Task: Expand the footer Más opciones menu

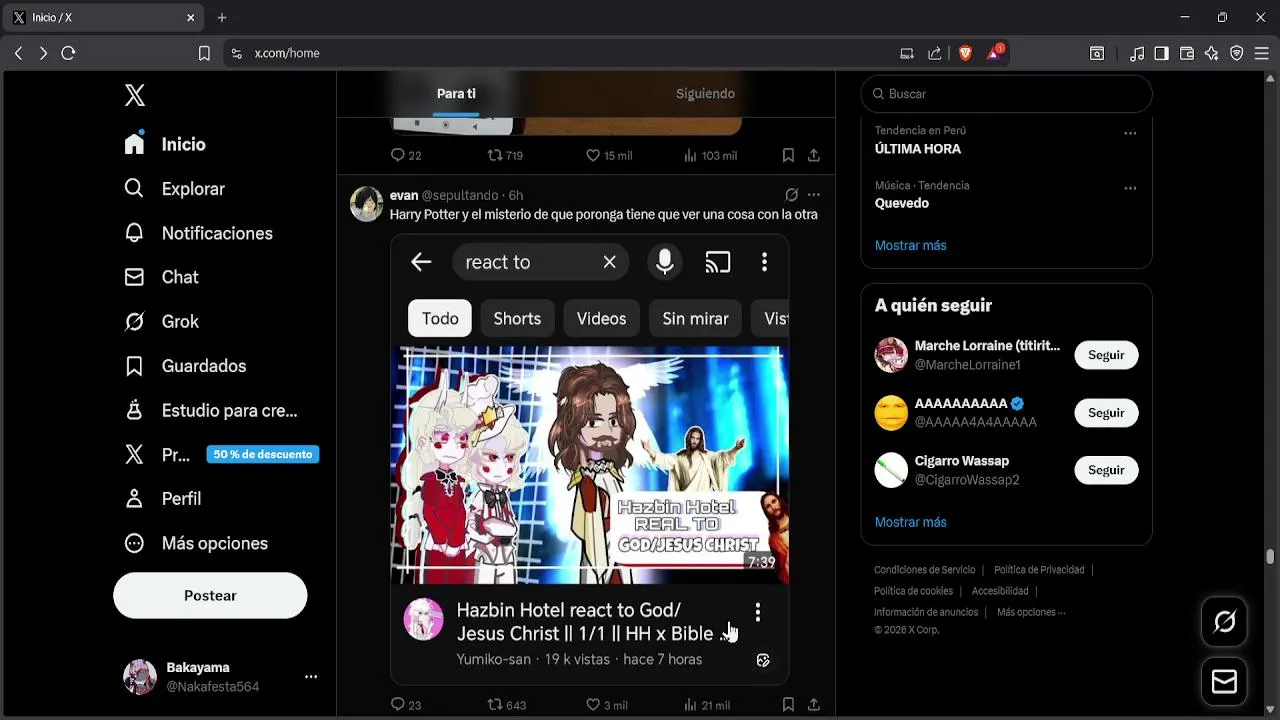Action: [x=1031, y=612]
